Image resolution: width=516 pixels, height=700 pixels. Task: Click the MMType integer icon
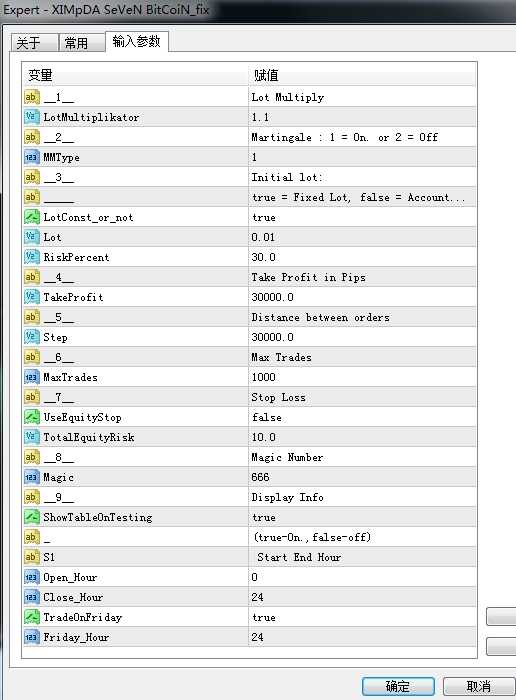point(32,157)
